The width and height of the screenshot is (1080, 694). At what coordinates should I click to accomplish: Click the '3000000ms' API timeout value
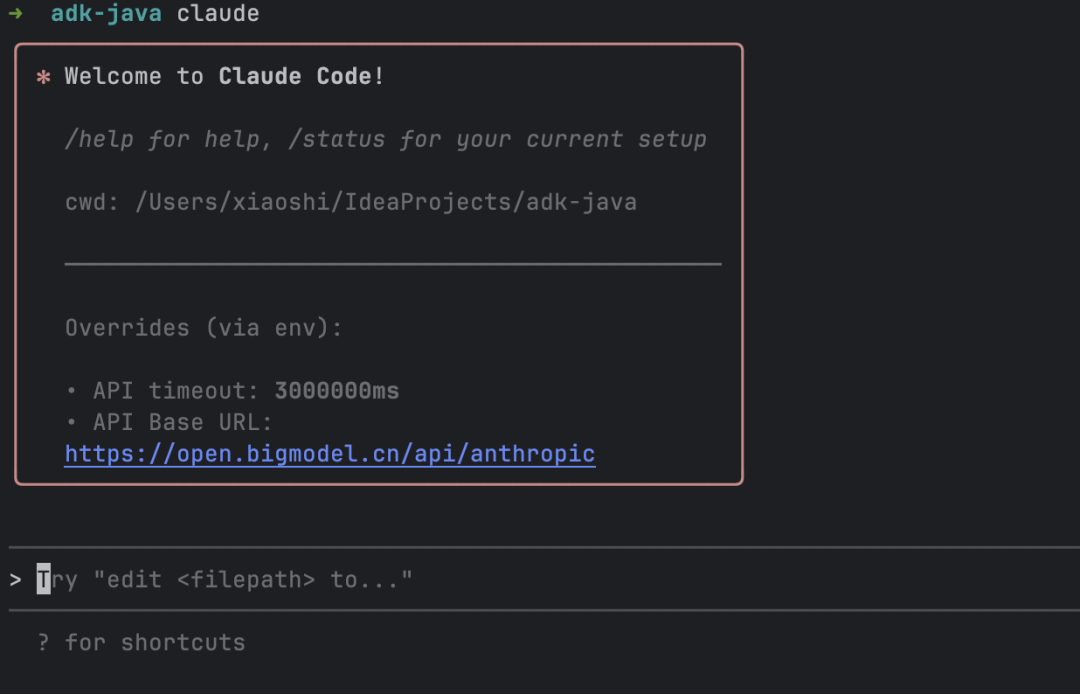pos(337,391)
